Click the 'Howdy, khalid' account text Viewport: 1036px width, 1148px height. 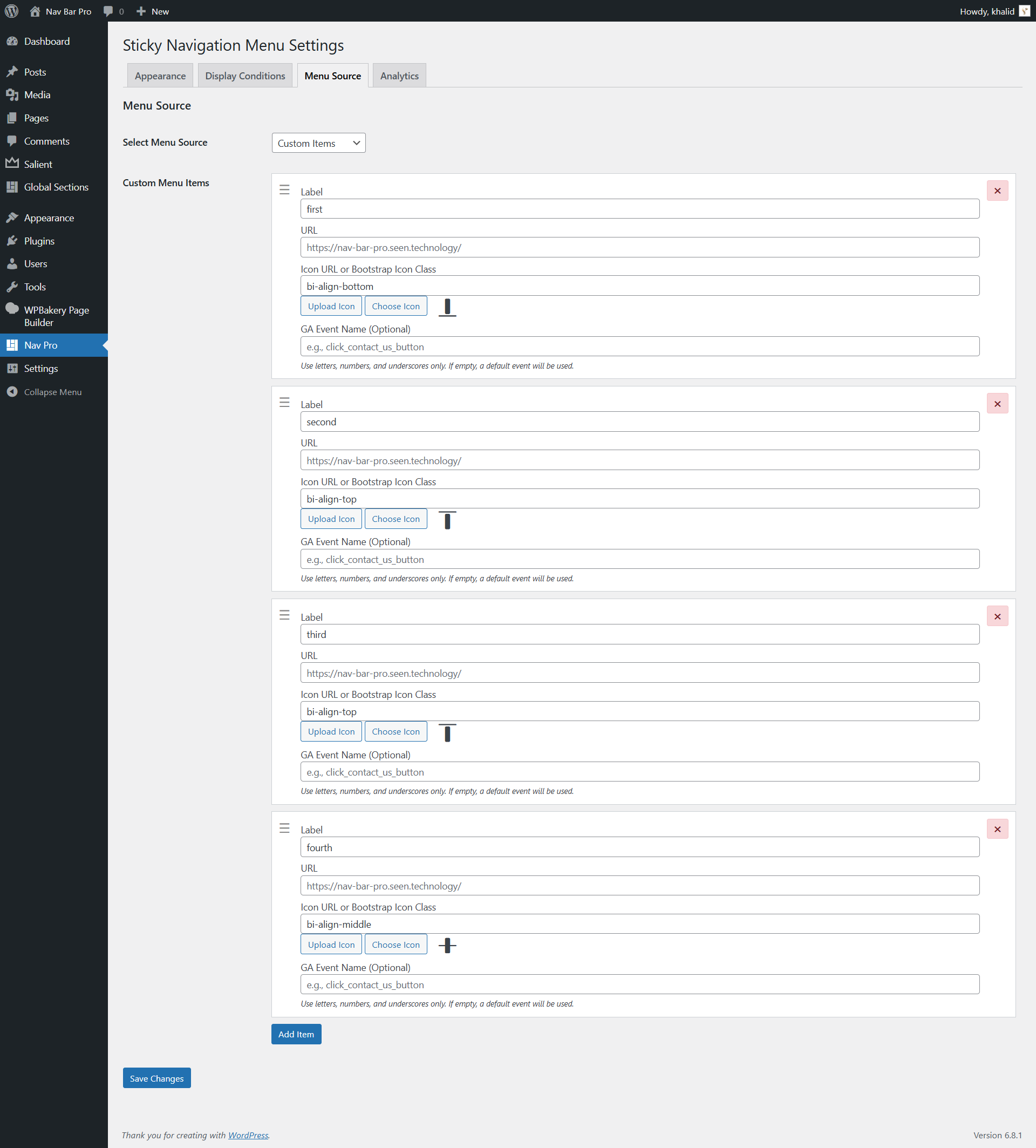[x=986, y=11]
